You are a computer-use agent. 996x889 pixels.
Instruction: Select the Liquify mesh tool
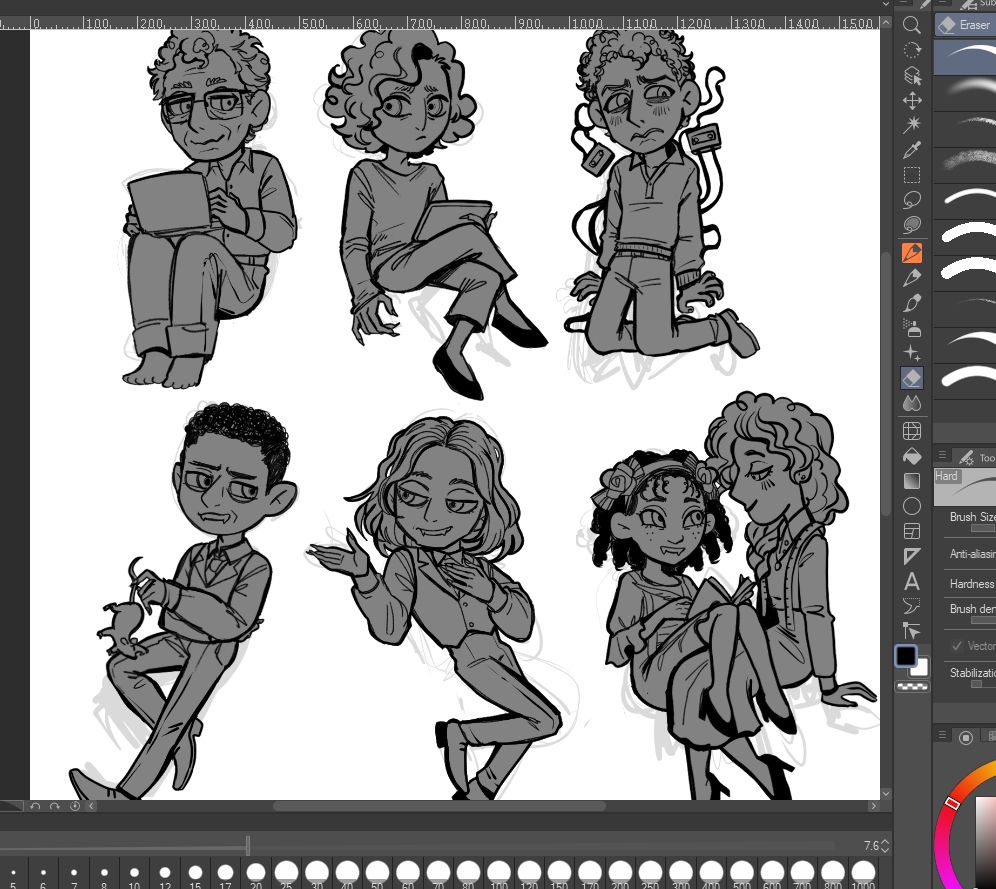tap(912, 431)
